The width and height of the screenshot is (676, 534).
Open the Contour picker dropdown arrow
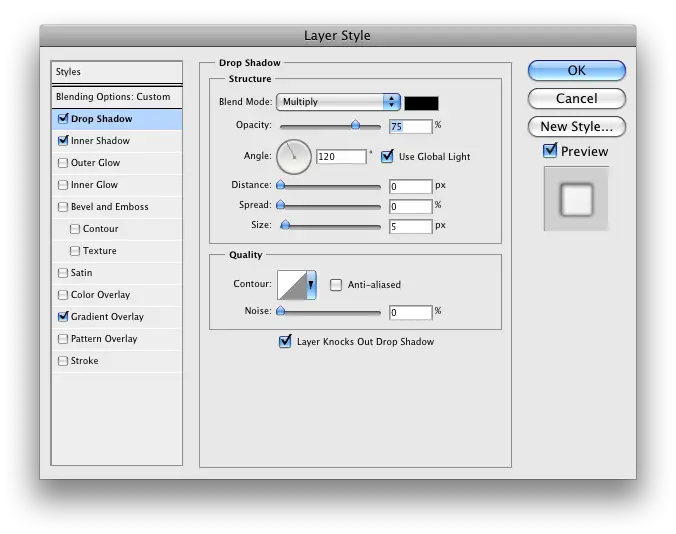coord(311,285)
